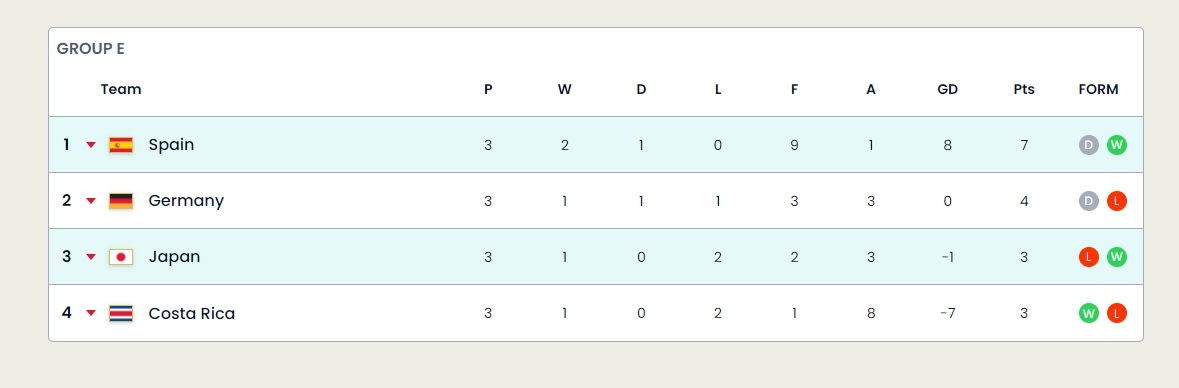The height and width of the screenshot is (388, 1179).
Task: Open the Costa Rica team link
Action: (x=192, y=314)
